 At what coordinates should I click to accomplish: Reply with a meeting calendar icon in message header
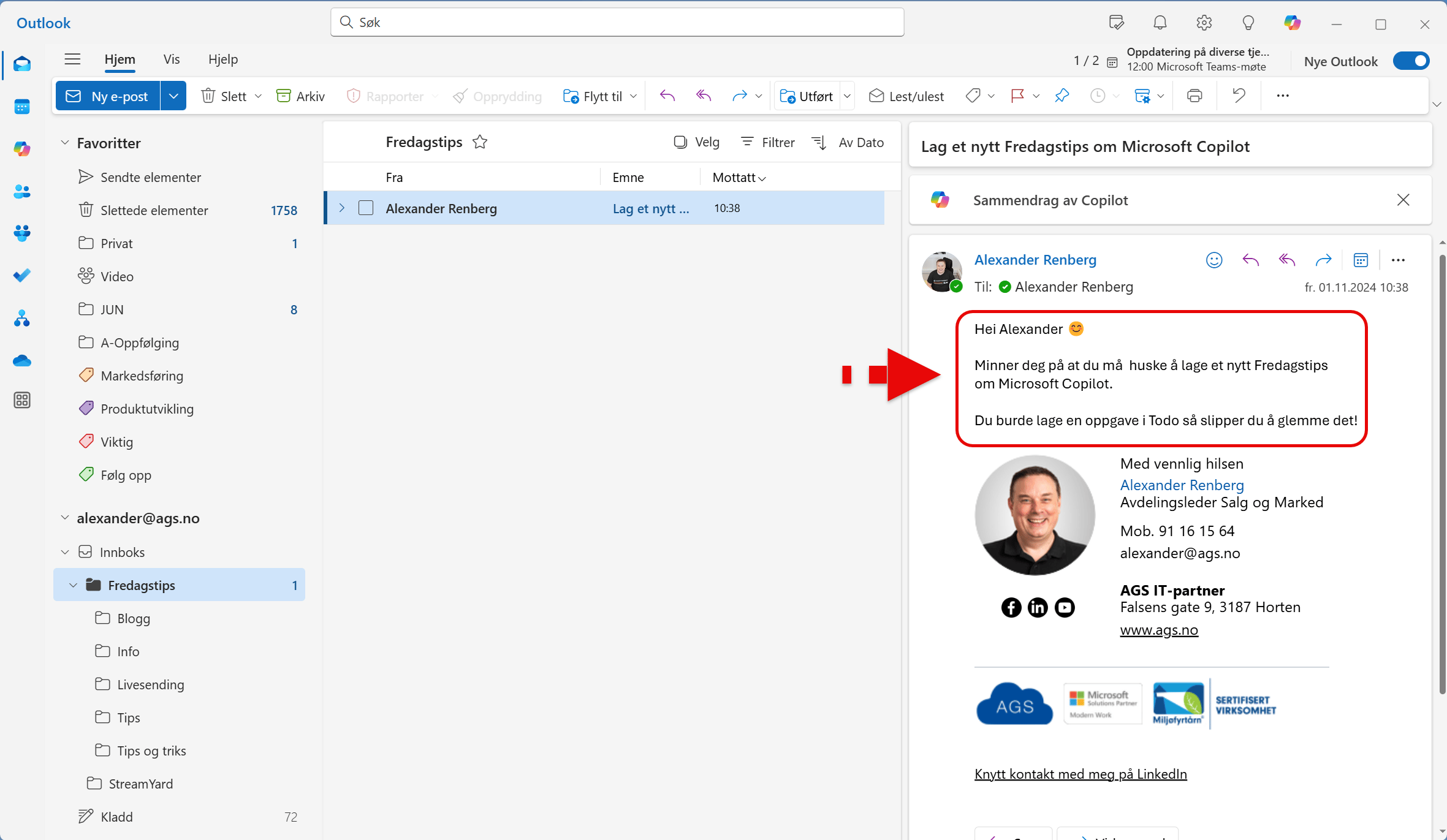(1361, 260)
